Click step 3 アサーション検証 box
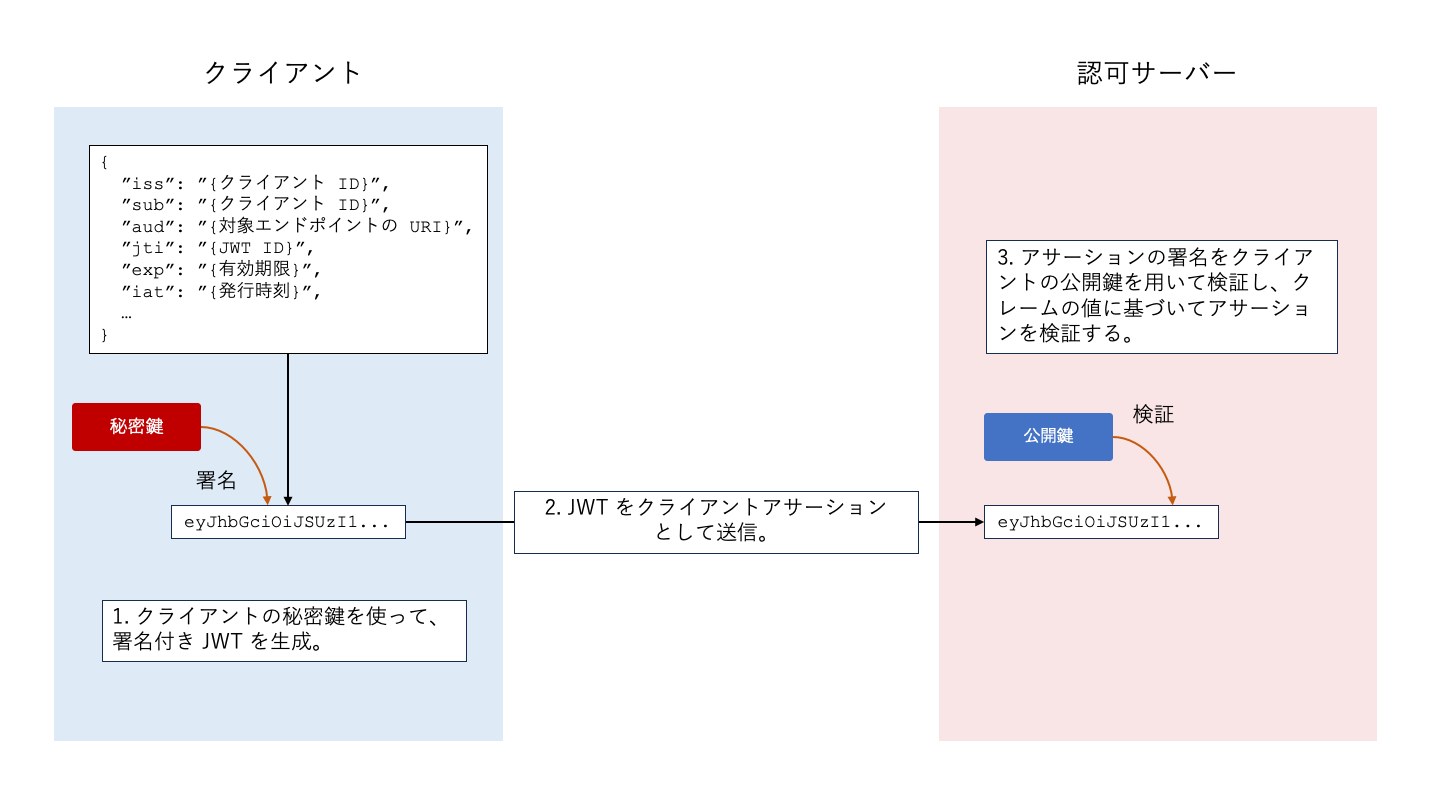Image resolution: width=1440 pixels, height=810 pixels. pos(1162,296)
